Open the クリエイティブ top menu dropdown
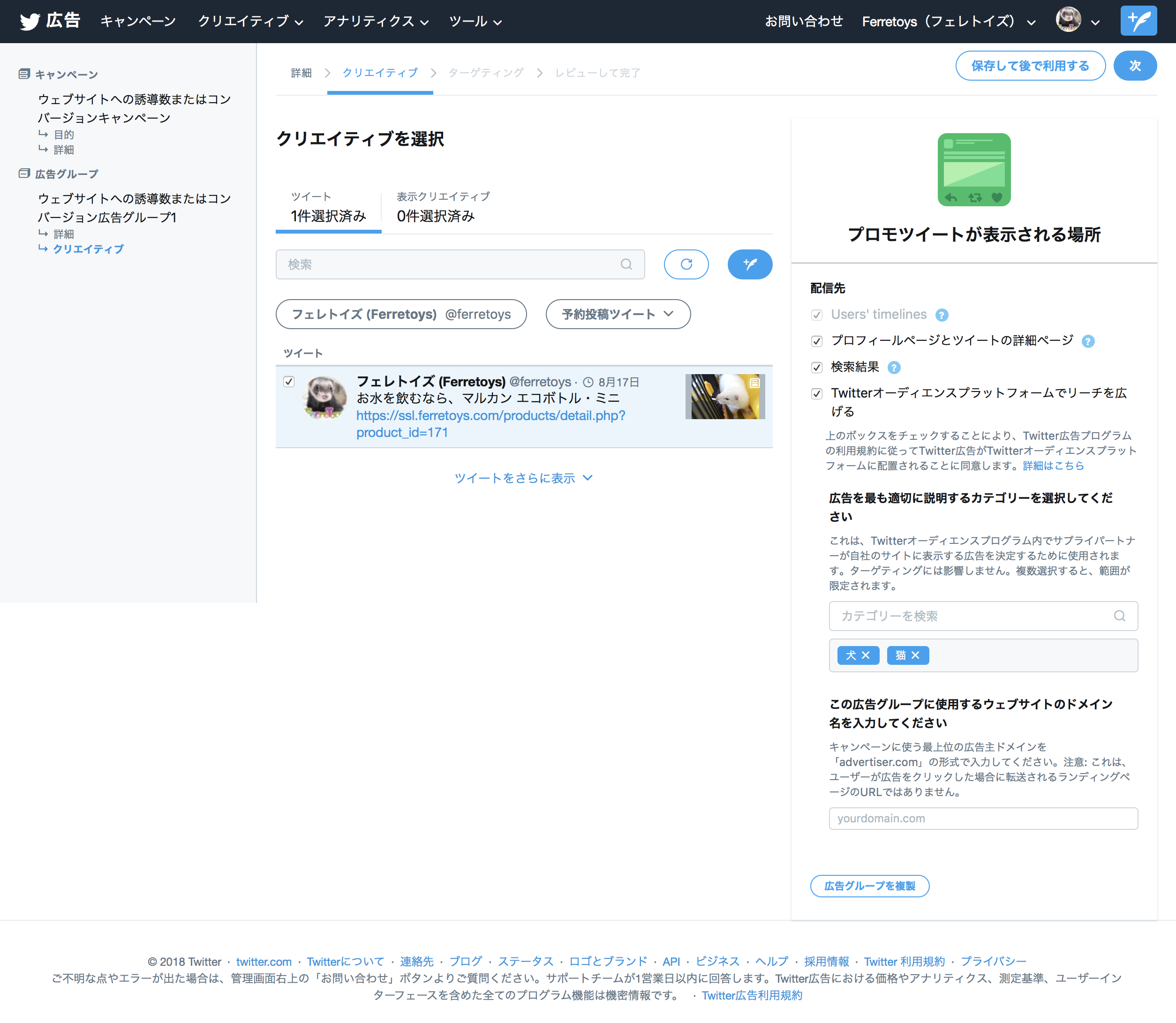Screen dimensions: 1176x1023 tap(250, 22)
